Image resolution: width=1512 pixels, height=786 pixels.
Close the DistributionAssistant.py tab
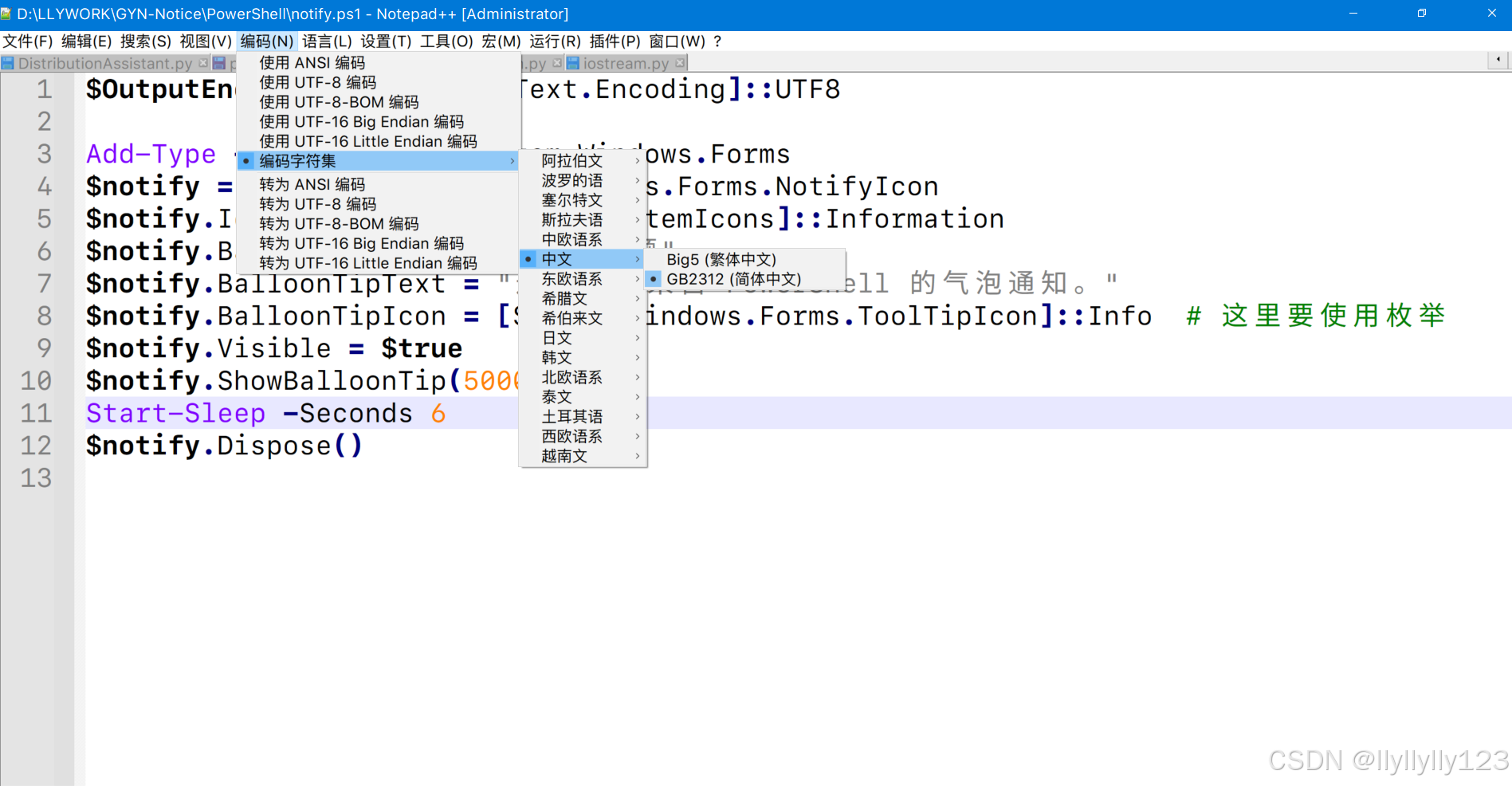(203, 63)
